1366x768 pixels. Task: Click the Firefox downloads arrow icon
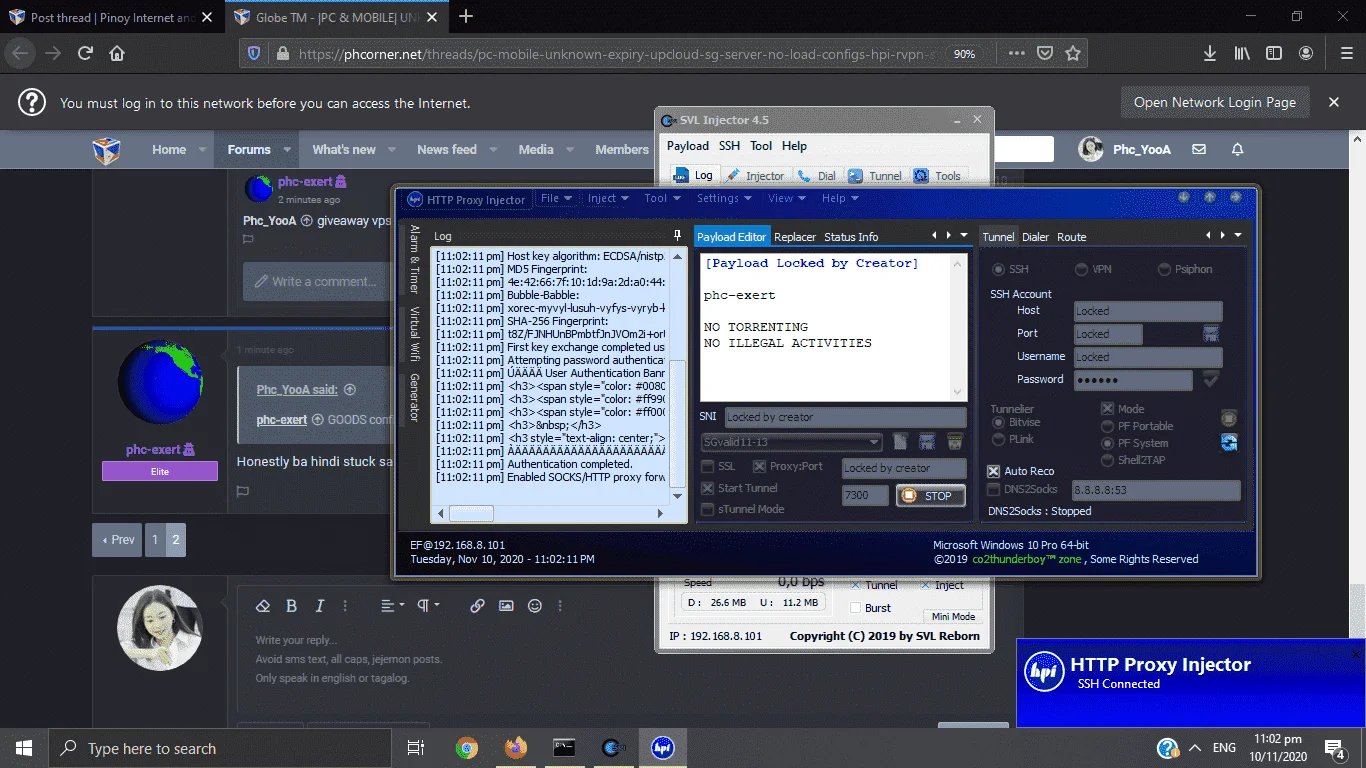(x=1210, y=53)
